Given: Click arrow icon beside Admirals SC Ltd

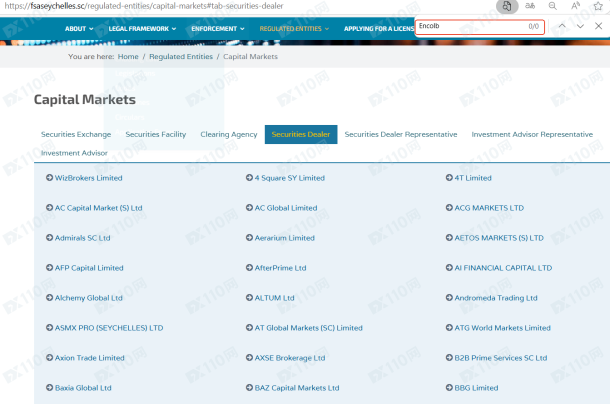Looking at the screenshot, I should coord(49,237).
